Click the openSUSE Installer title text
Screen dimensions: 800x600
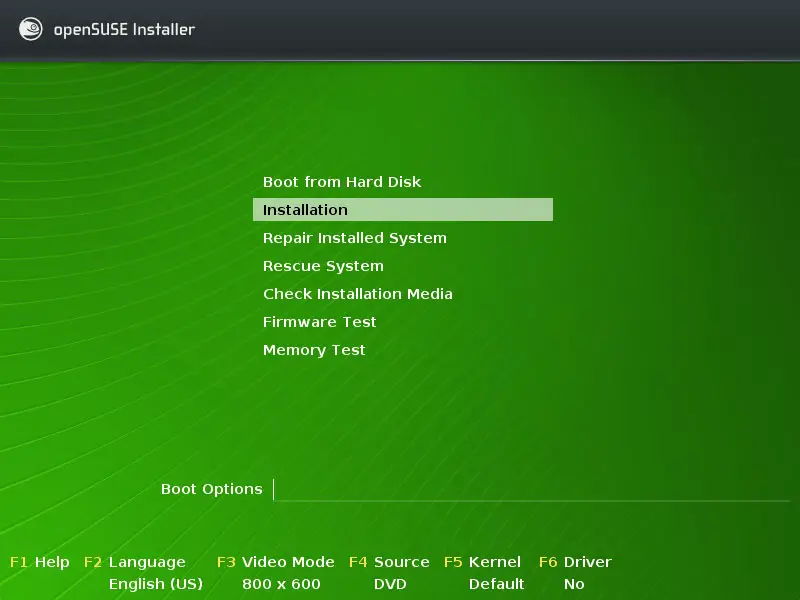click(124, 30)
